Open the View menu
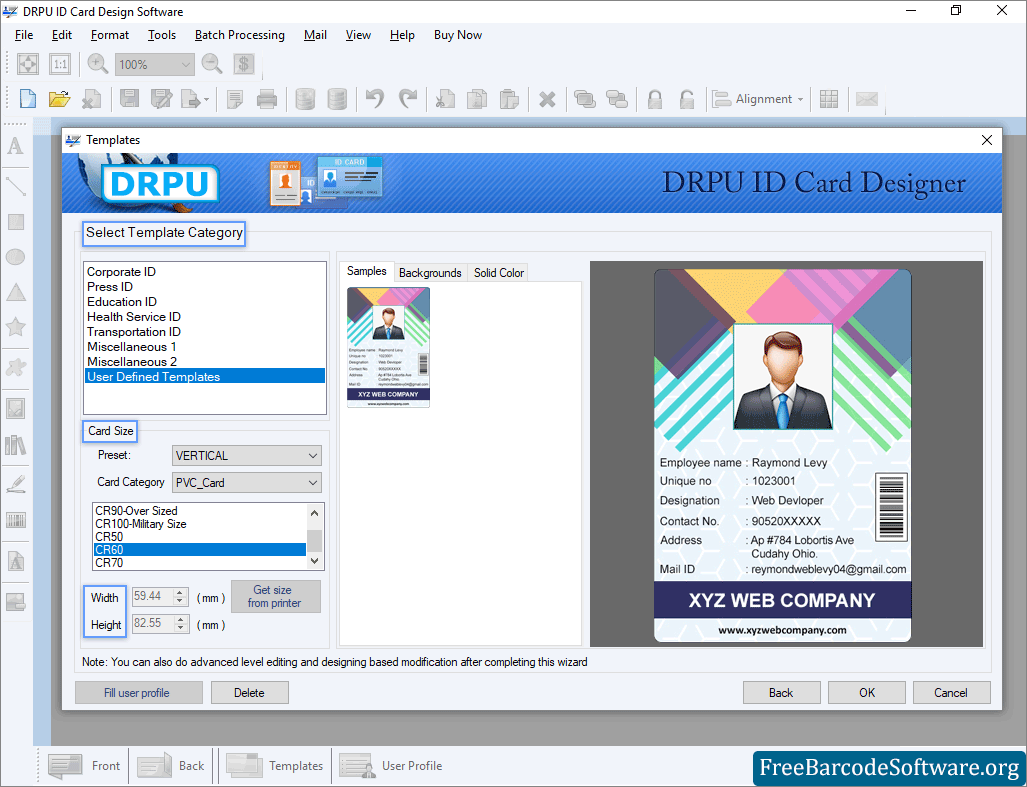Image resolution: width=1027 pixels, height=787 pixels. (x=358, y=35)
